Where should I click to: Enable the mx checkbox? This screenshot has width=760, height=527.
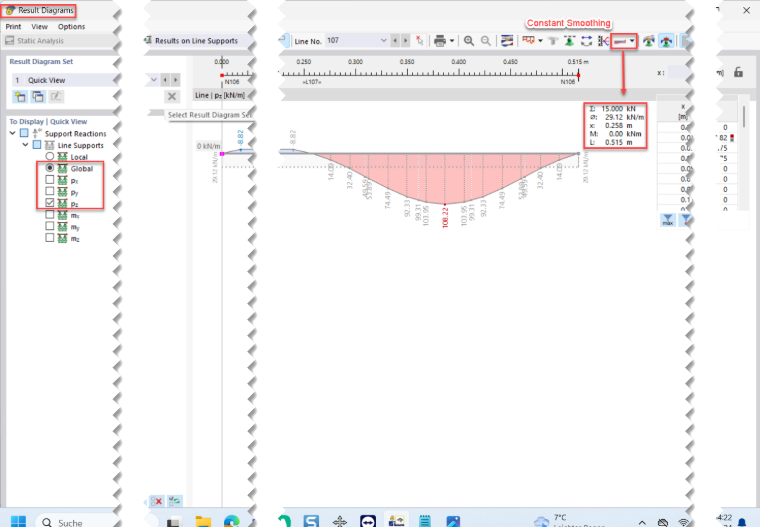[49, 214]
